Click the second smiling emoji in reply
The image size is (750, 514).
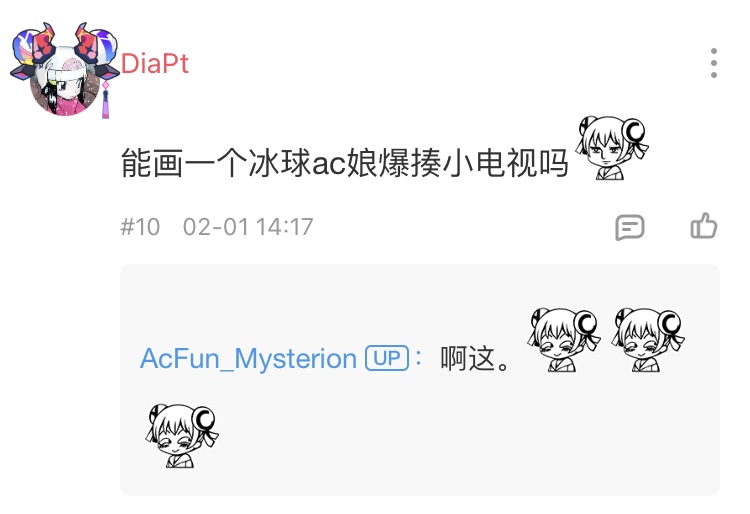point(648,339)
